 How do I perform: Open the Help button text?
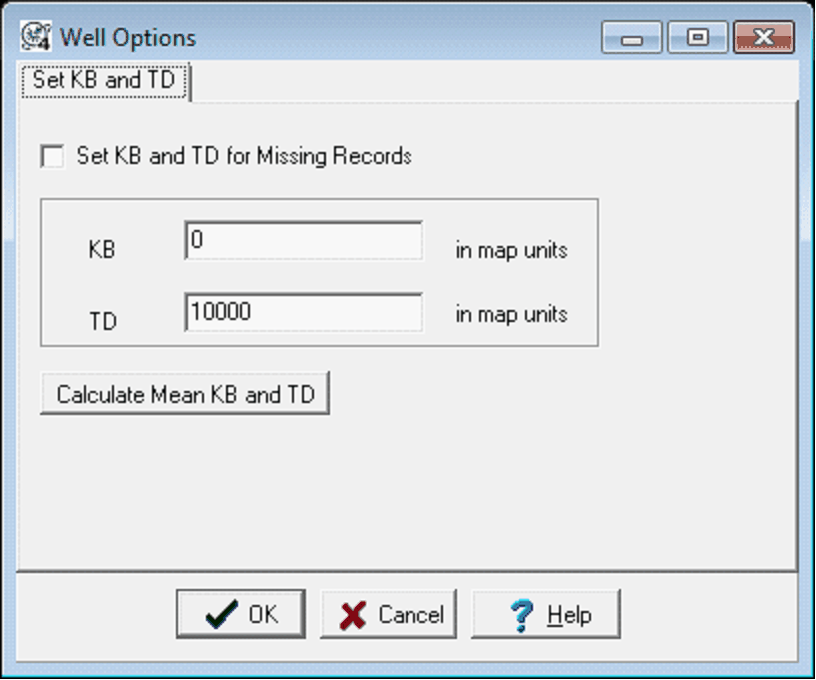(569, 615)
